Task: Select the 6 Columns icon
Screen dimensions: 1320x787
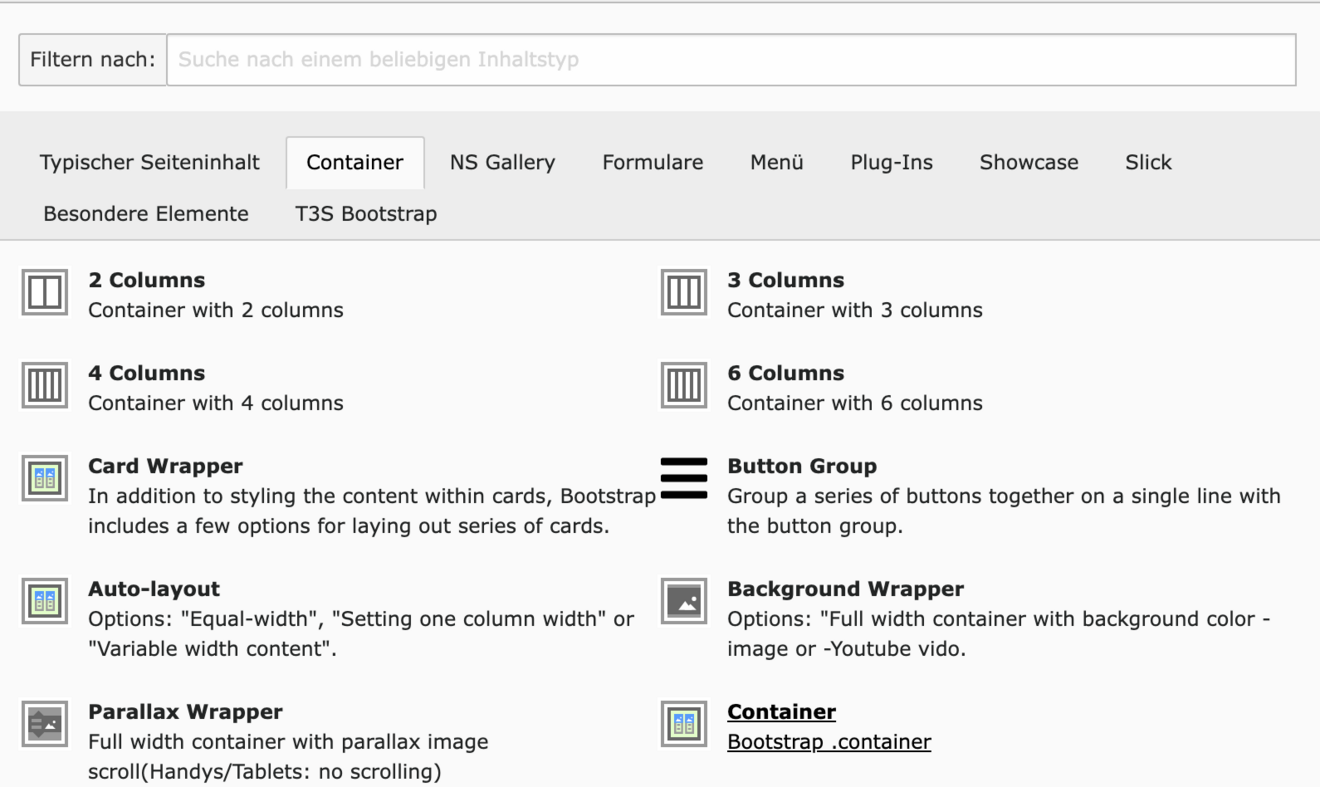Action: (684, 386)
